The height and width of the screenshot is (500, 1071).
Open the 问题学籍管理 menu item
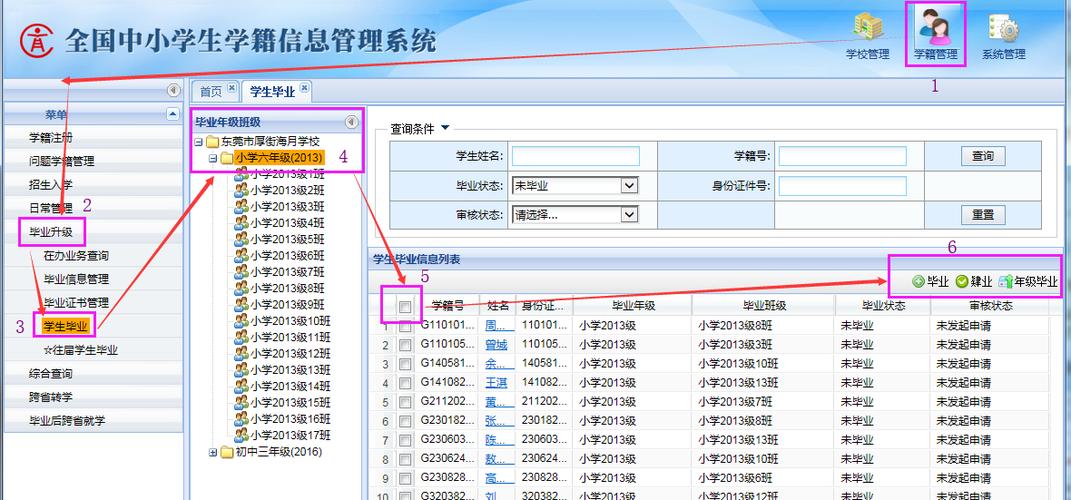point(94,161)
